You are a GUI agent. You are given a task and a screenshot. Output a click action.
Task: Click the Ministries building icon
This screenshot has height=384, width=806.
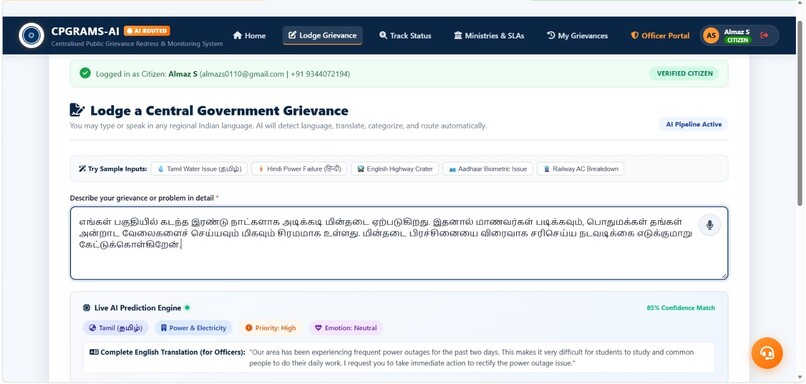click(x=458, y=35)
